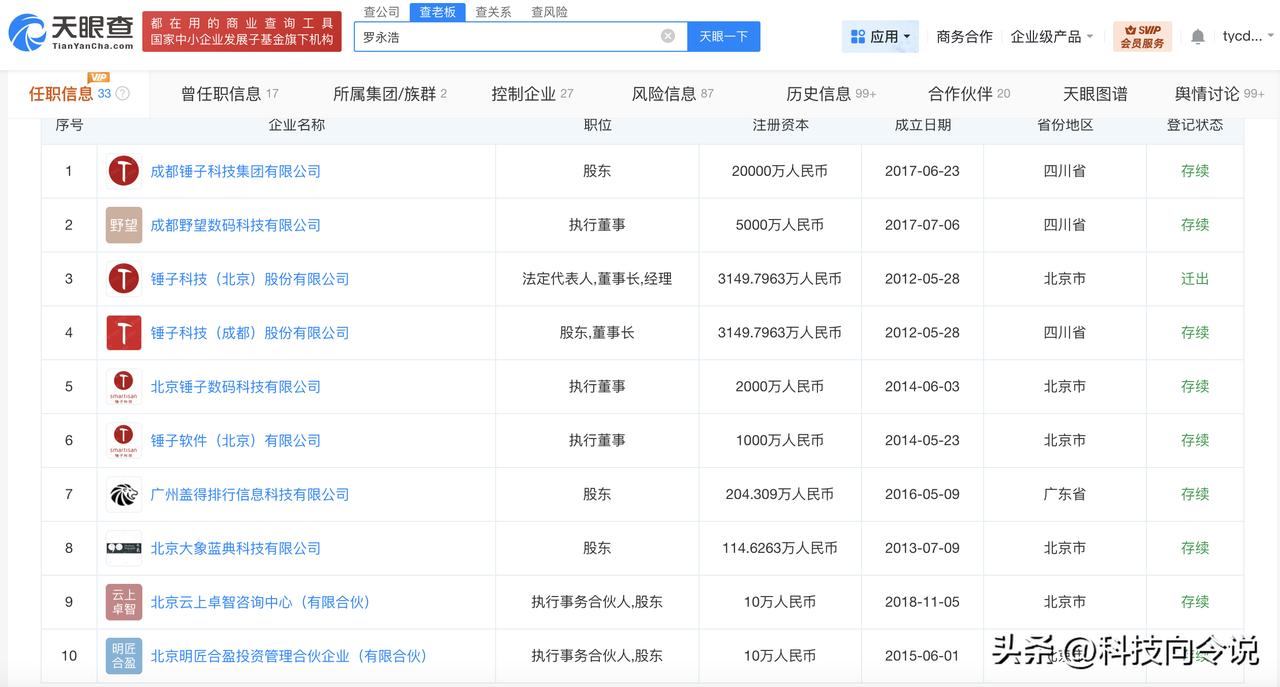This screenshot has width=1280, height=687.
Task: Click the 商务合作 link
Action: [964, 36]
